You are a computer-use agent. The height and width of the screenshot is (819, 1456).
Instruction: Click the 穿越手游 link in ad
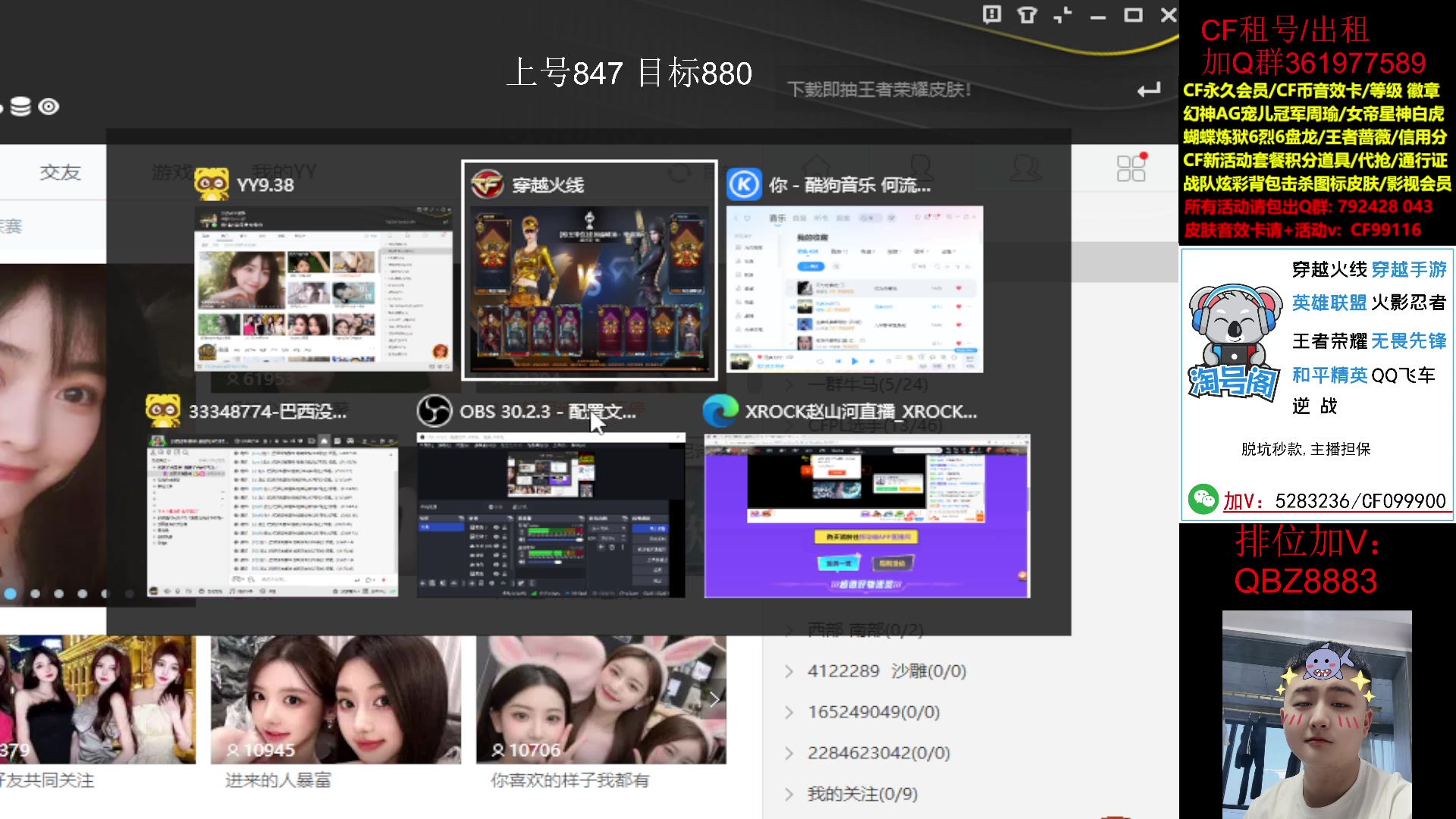tap(1409, 269)
